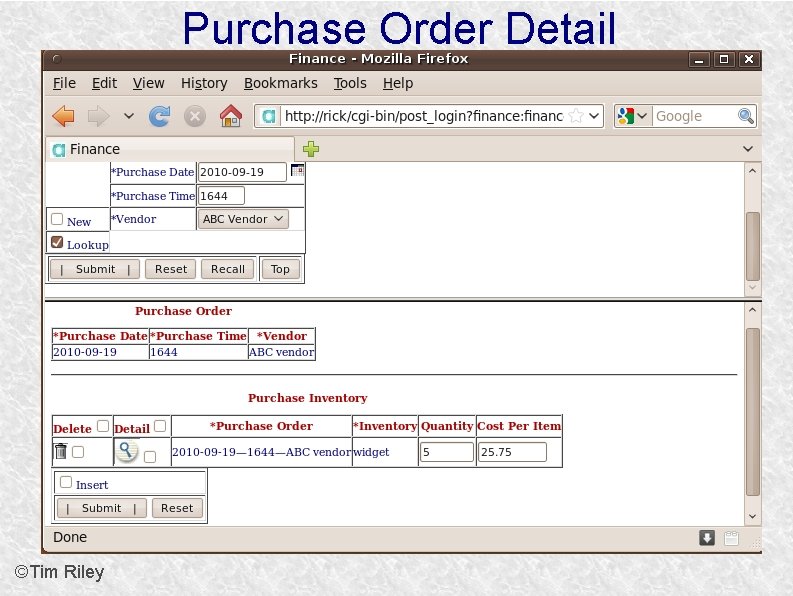The image size is (793, 596).
Task: Click the lower frame scroll-up arrow
Action: pos(753,310)
